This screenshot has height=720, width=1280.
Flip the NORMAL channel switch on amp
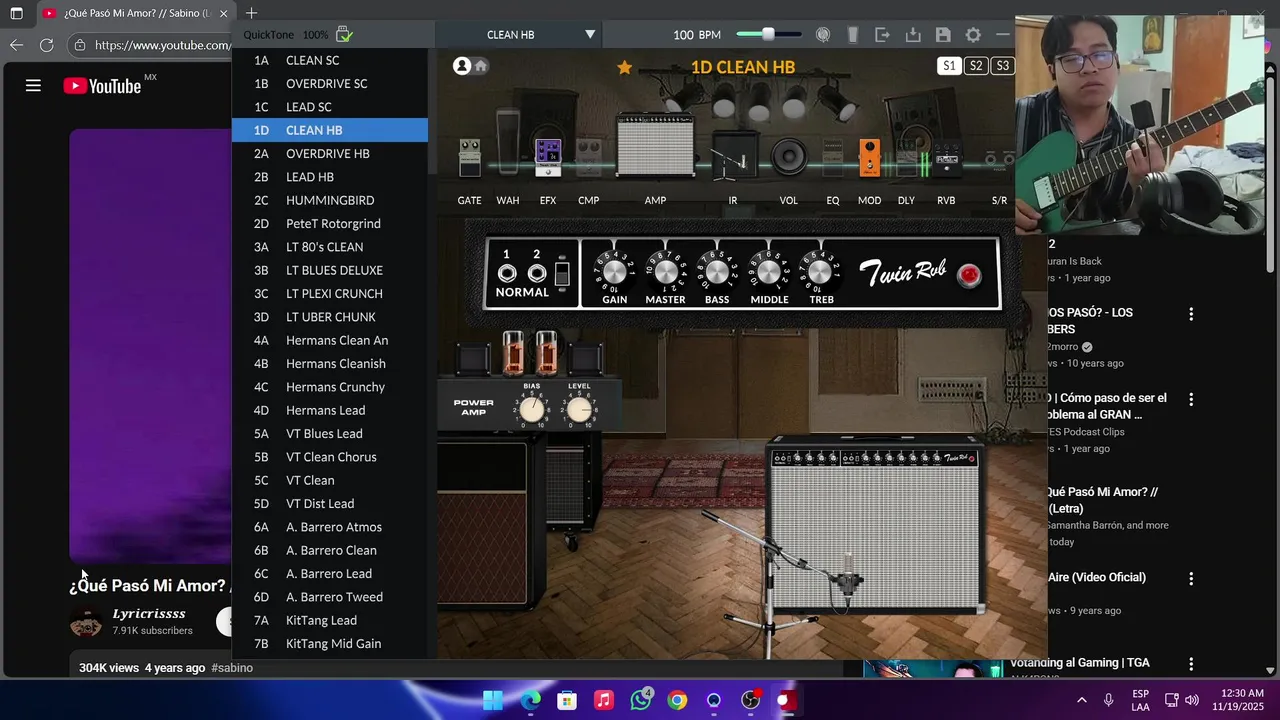point(562,272)
